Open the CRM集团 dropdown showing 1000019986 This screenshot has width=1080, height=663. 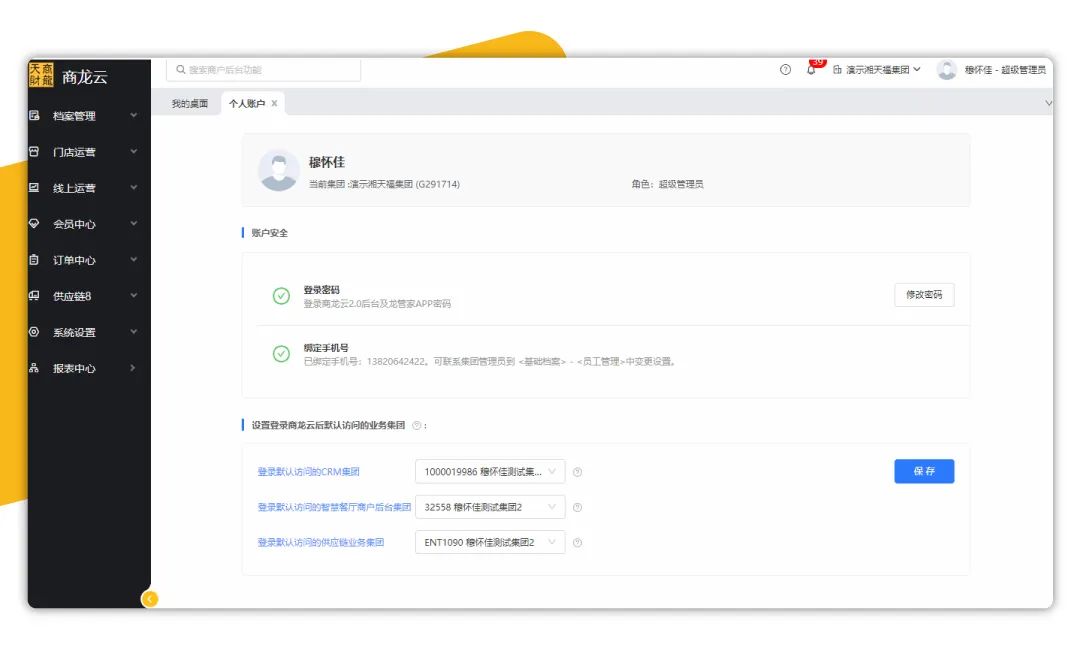[490, 472]
